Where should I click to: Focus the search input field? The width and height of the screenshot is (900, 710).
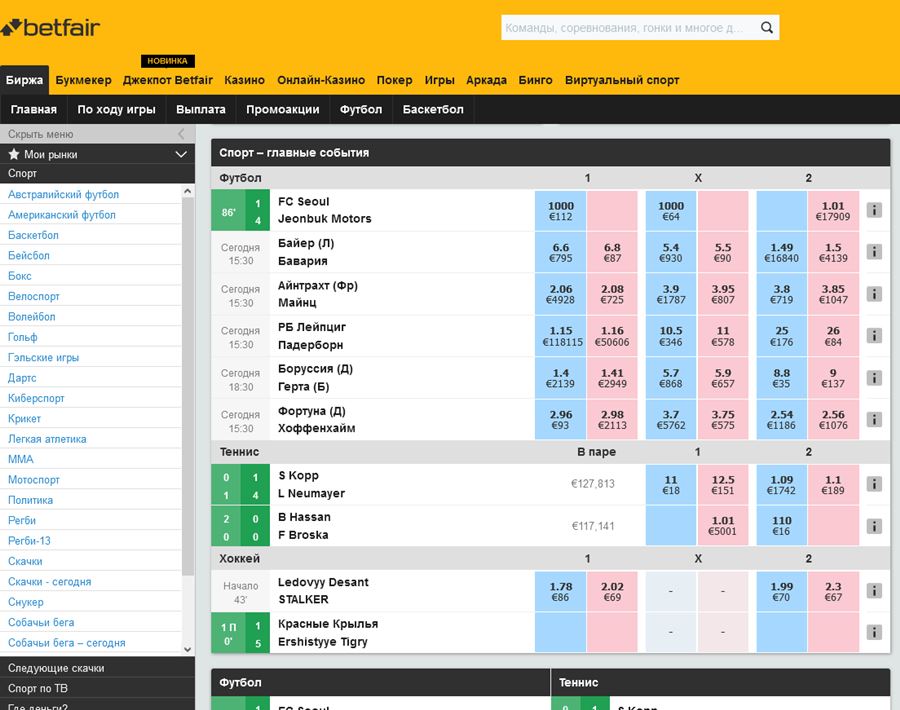629,28
